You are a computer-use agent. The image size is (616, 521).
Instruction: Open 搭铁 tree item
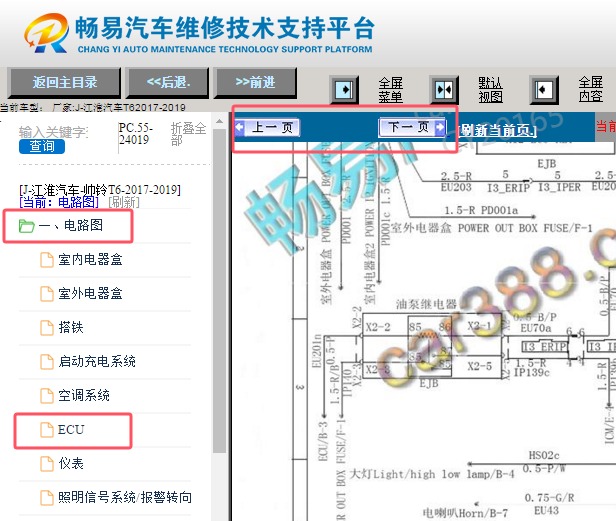pos(71,327)
